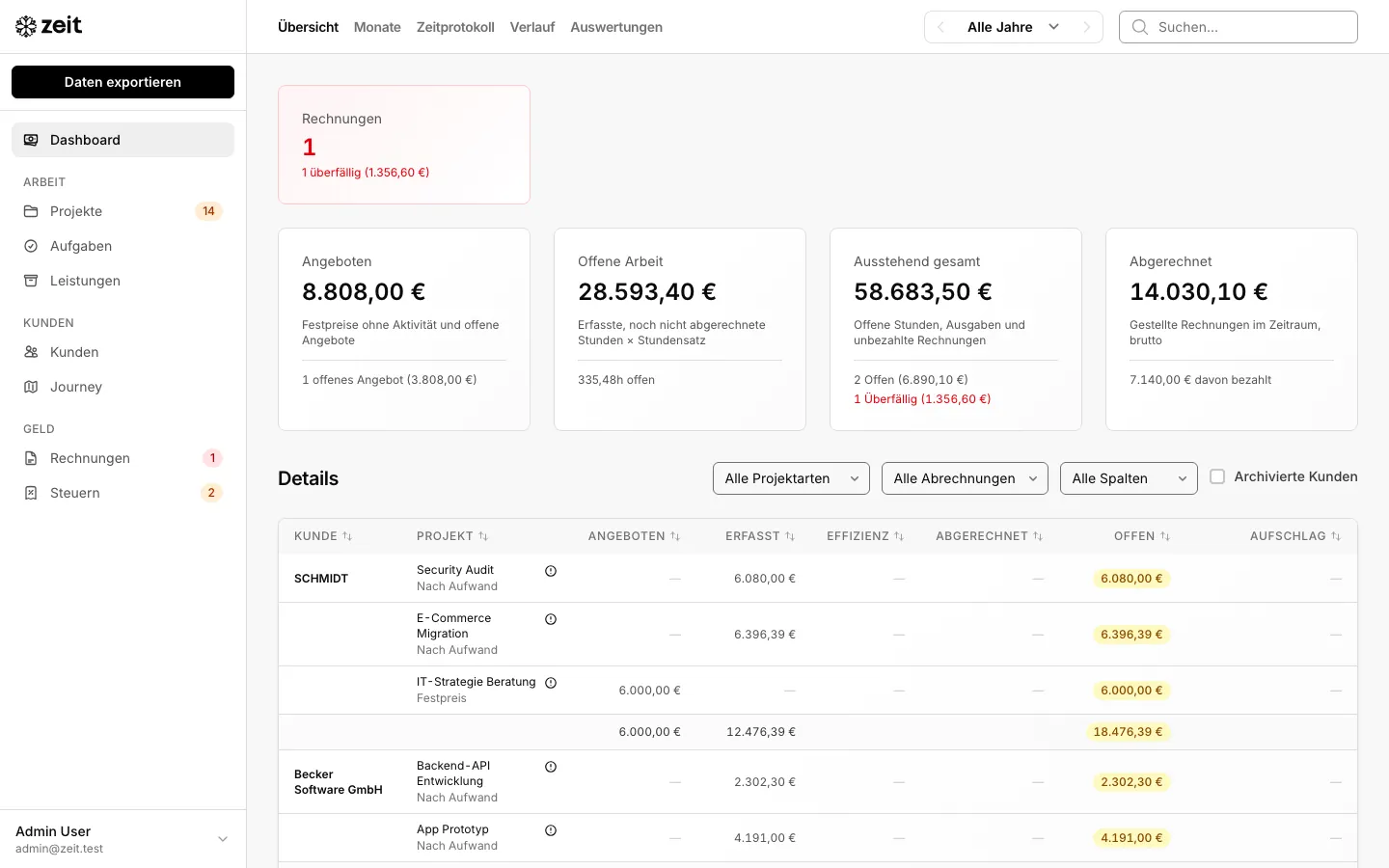Click the Projekte badge showing 14
Viewport: 1389px width, 868px height.
pyautogui.click(x=209, y=211)
